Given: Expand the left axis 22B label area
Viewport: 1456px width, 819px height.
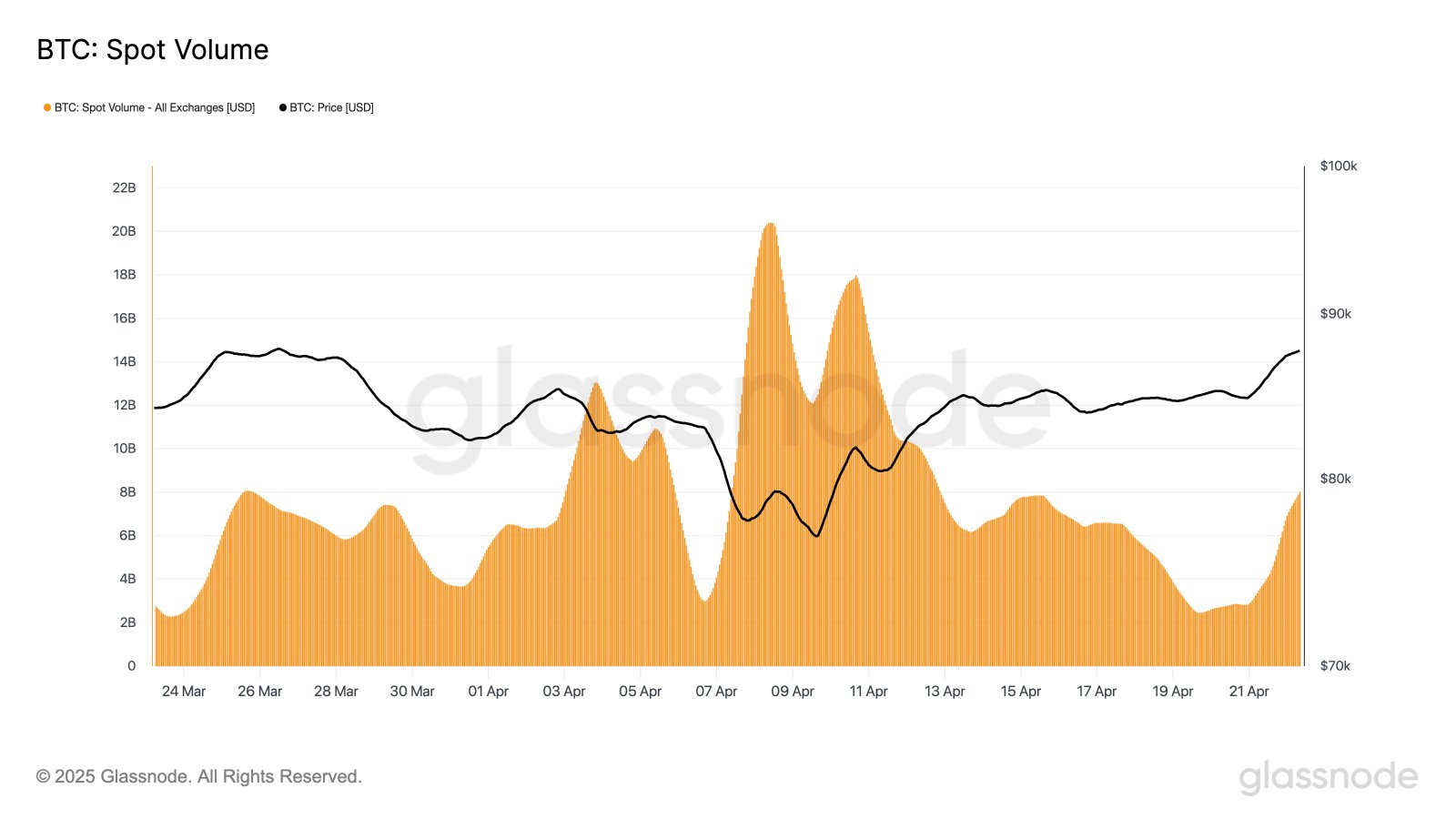Looking at the screenshot, I should [x=126, y=187].
